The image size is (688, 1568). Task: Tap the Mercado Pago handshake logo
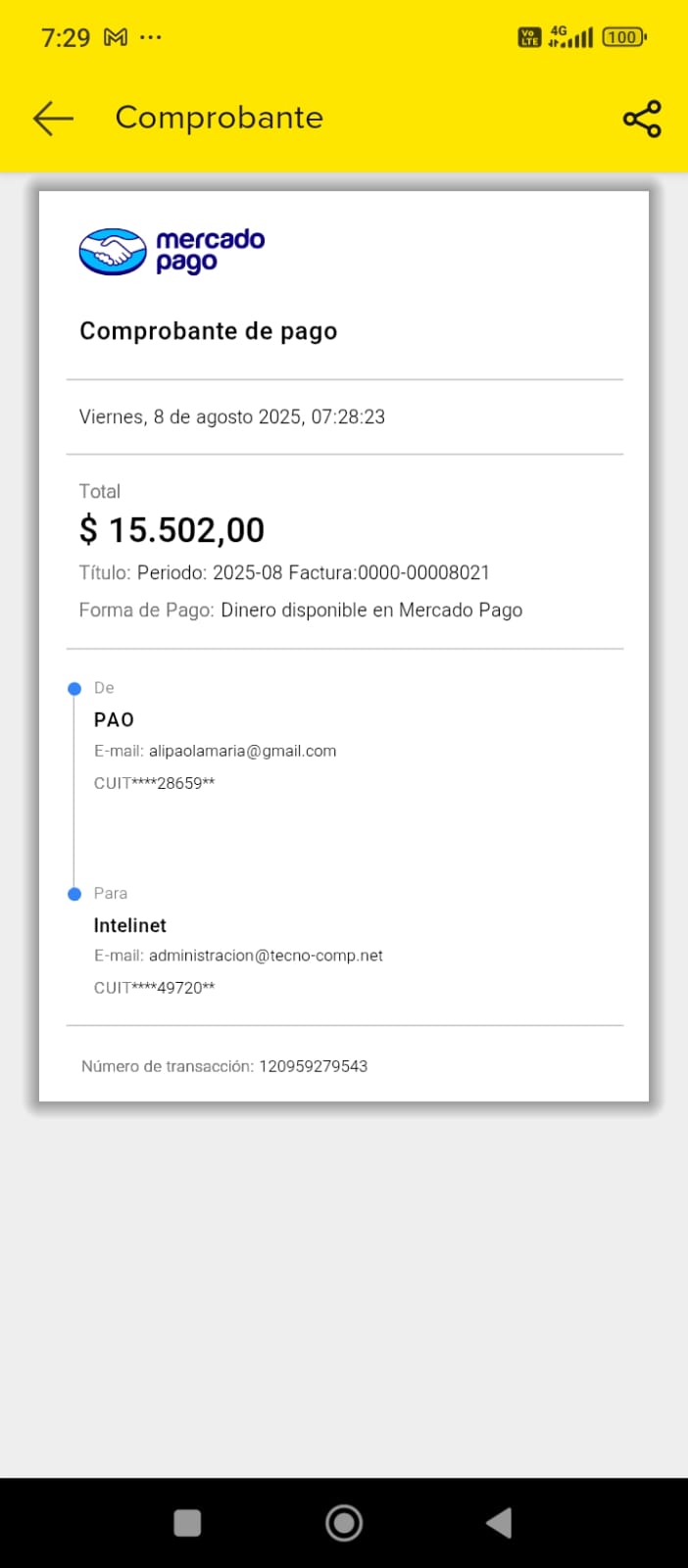[113, 252]
